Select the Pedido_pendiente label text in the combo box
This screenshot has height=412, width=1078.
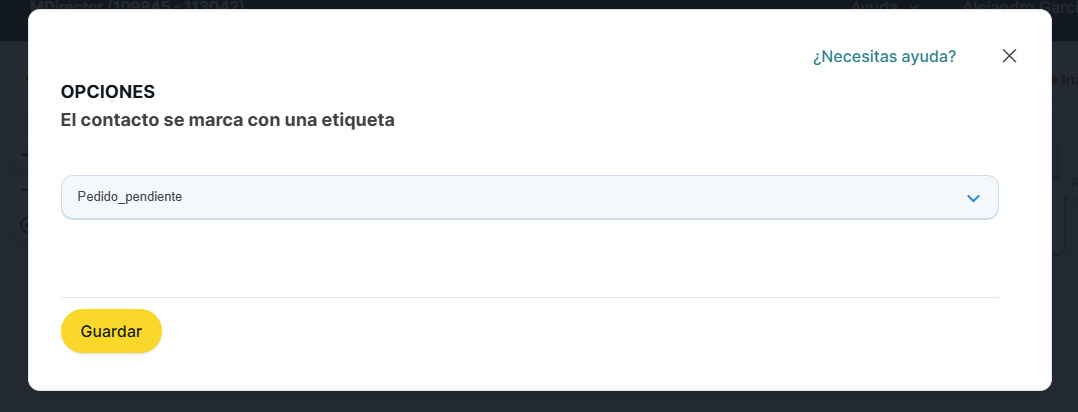pyautogui.click(x=130, y=197)
